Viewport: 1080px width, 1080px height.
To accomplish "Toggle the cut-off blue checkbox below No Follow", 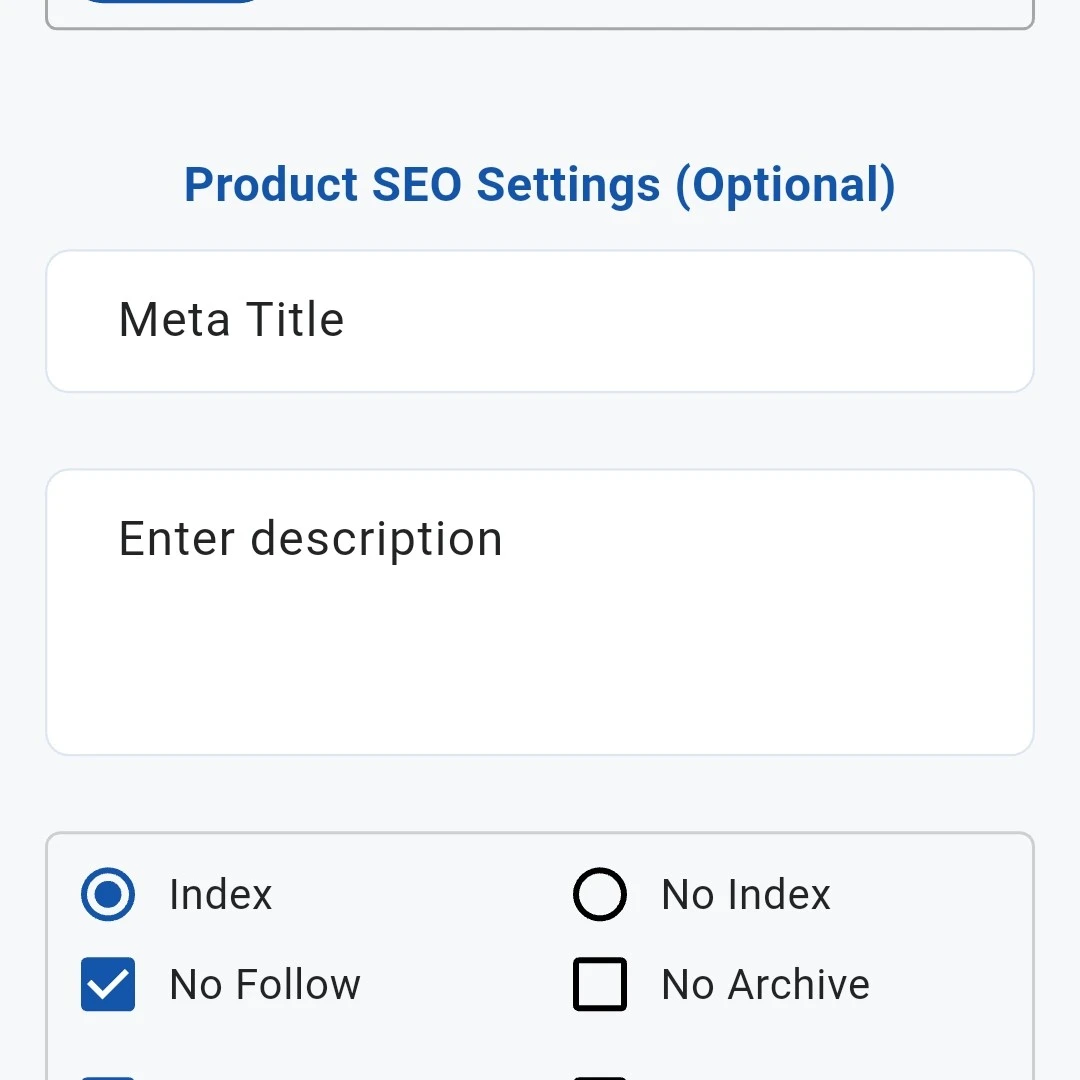I will click(x=108, y=1076).
